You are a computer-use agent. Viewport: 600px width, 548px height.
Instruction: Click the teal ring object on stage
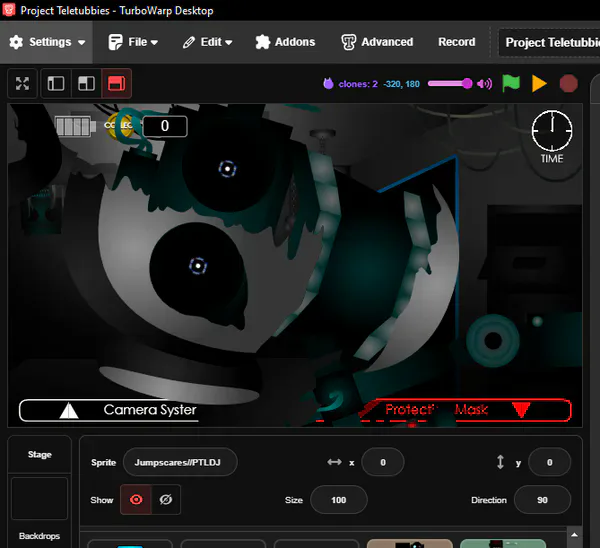pyautogui.click(x=493, y=341)
